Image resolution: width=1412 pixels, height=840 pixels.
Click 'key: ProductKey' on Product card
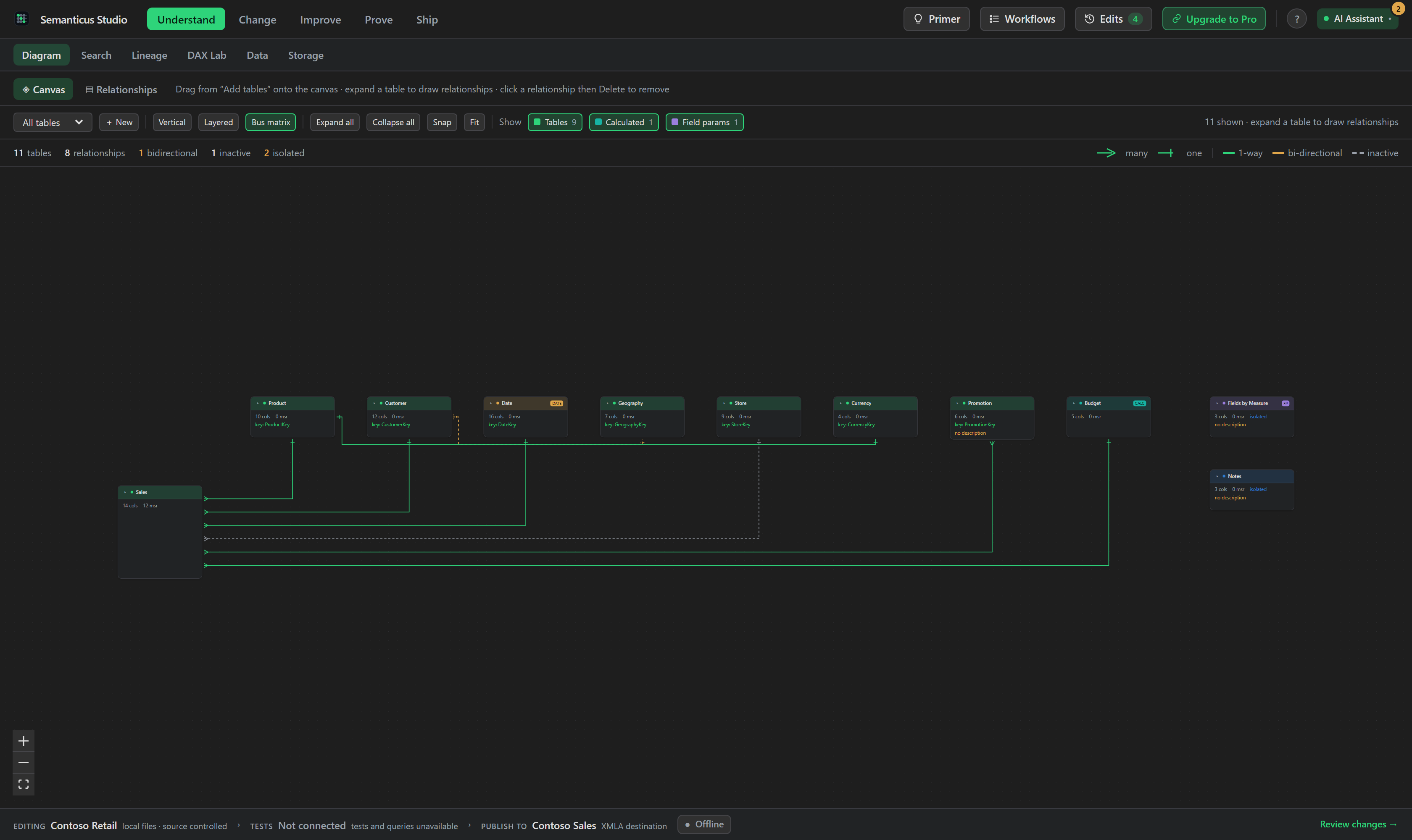click(272, 425)
